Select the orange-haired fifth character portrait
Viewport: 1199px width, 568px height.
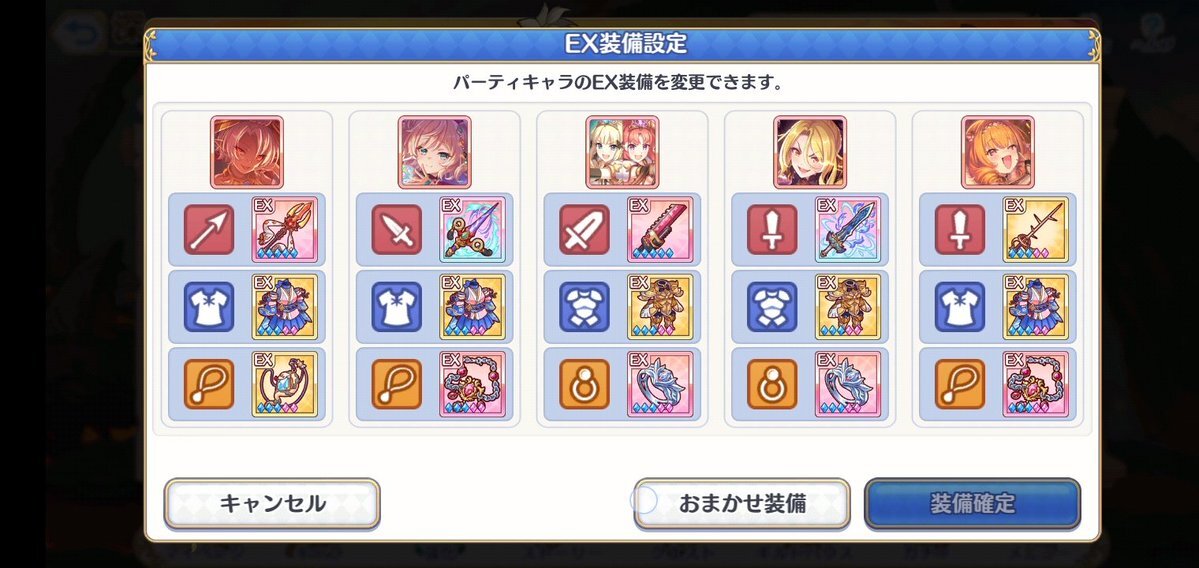(998, 152)
